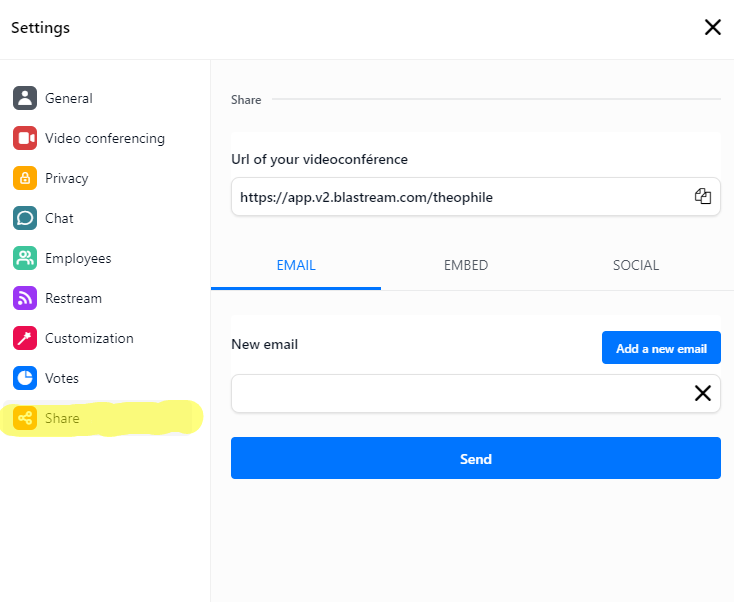Remove the empty new email field
Screen dimensions: 734x602
point(703,393)
